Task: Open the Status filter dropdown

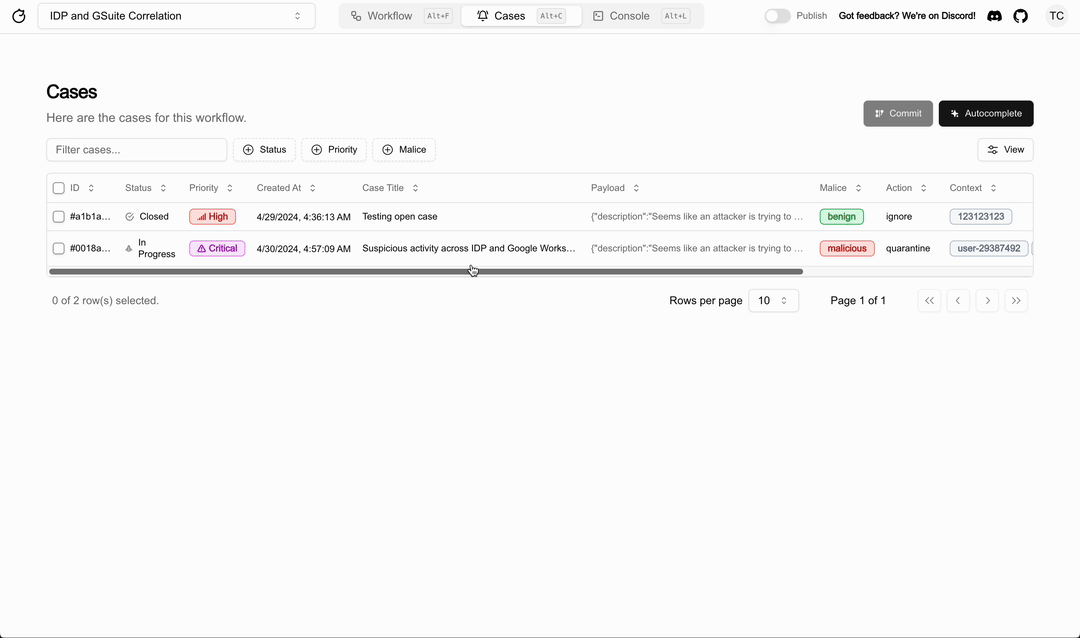Action: click(x=264, y=150)
